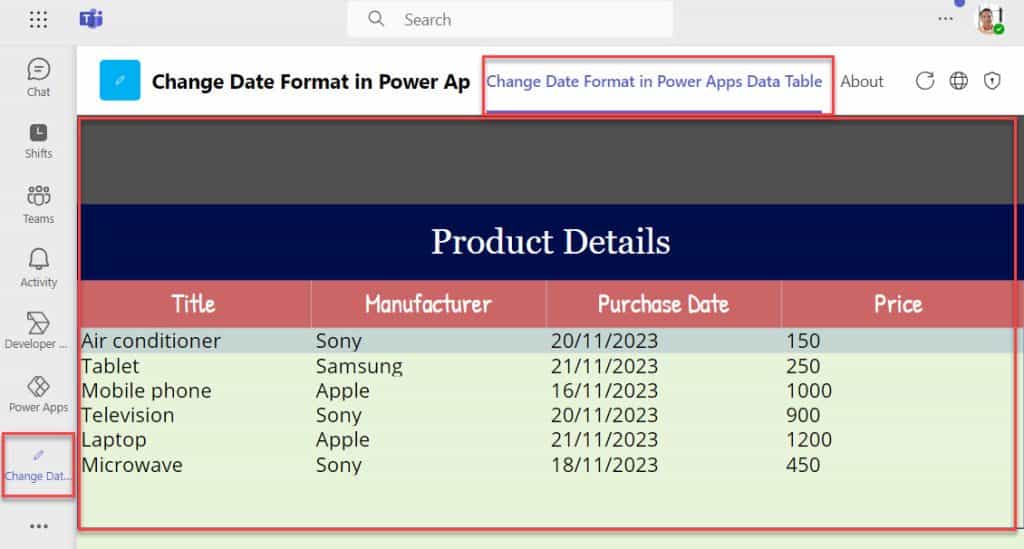Click the Product Details heading
Screen dimensions: 1024x549
[551, 242]
